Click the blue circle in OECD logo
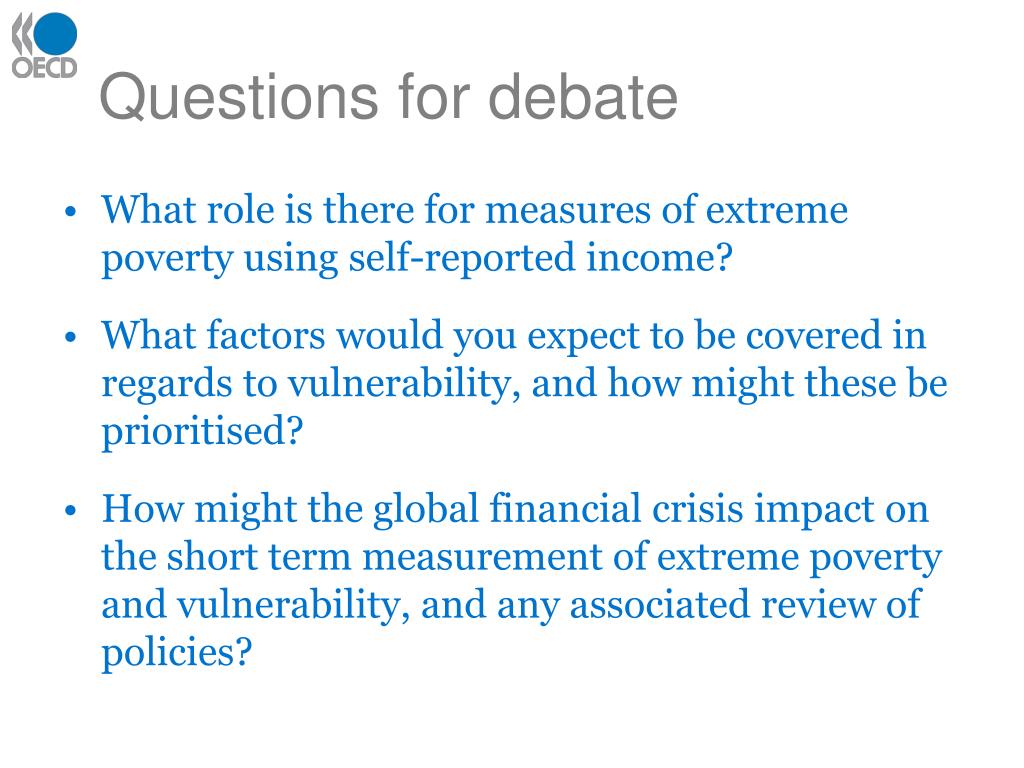Image resolution: width=1024 pixels, height=768 pixels. (x=55, y=33)
